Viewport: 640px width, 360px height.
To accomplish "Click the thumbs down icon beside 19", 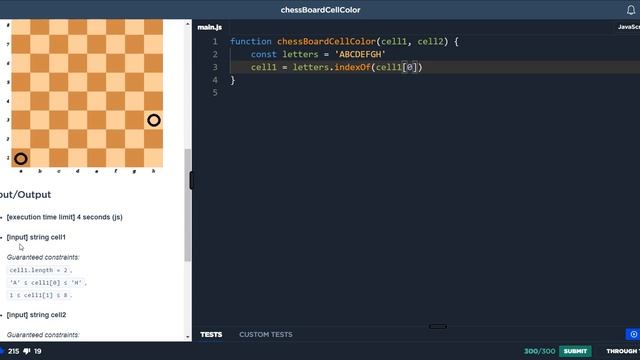I will [27, 351].
